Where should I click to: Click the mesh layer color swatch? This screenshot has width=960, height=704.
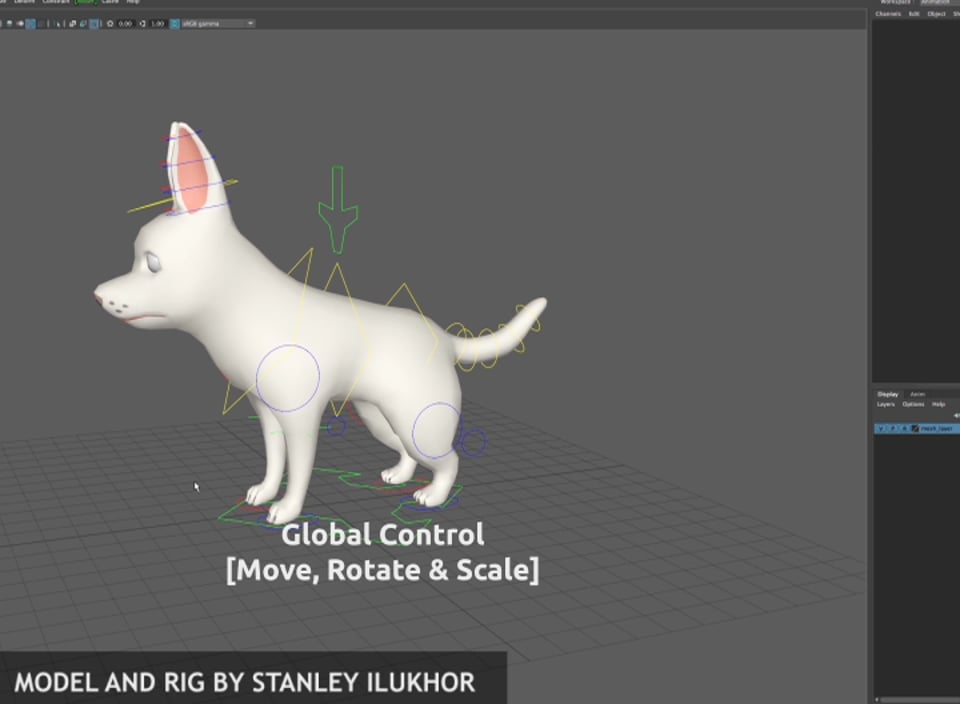point(915,429)
